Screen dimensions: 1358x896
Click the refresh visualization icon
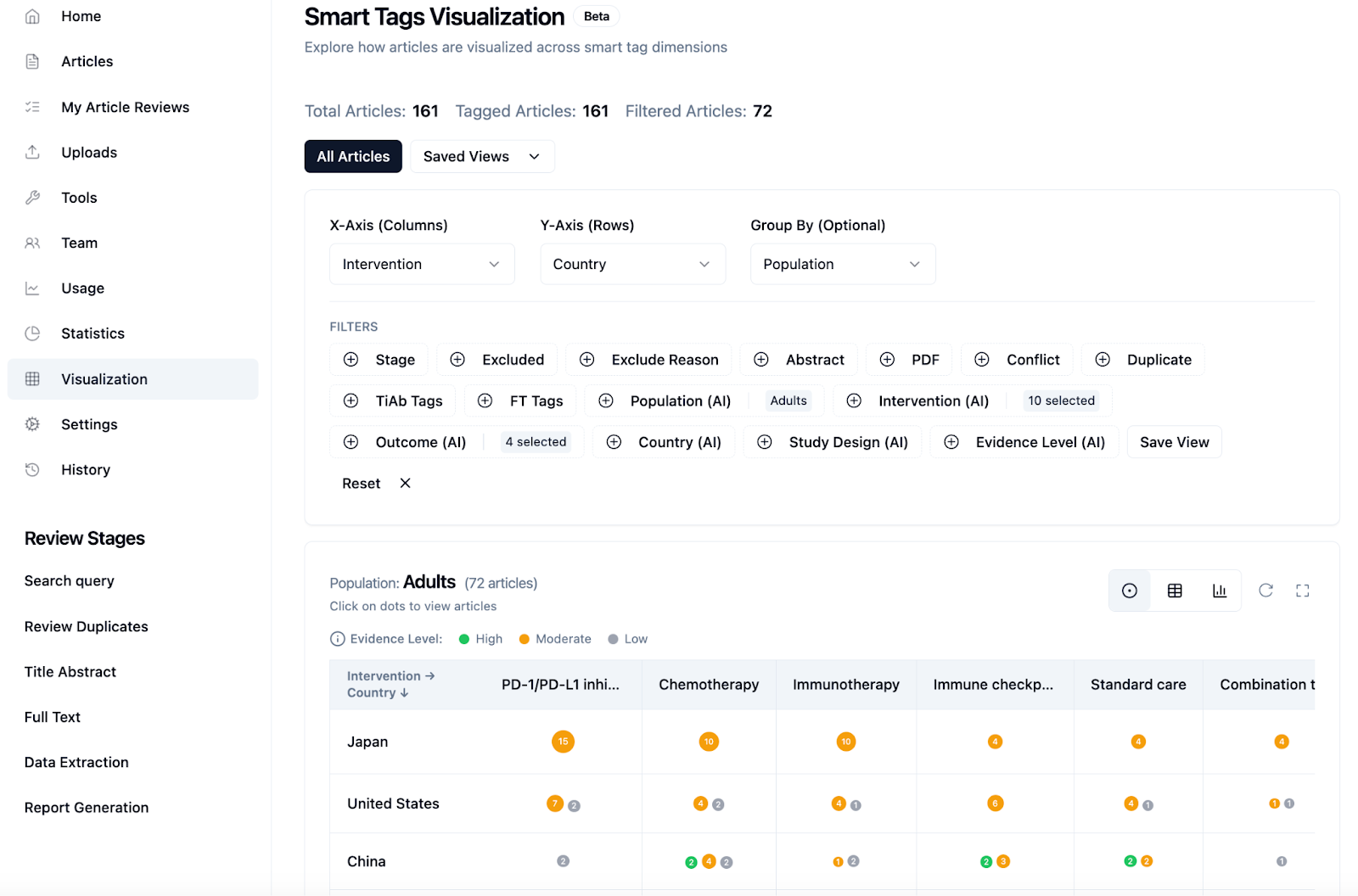1265,591
